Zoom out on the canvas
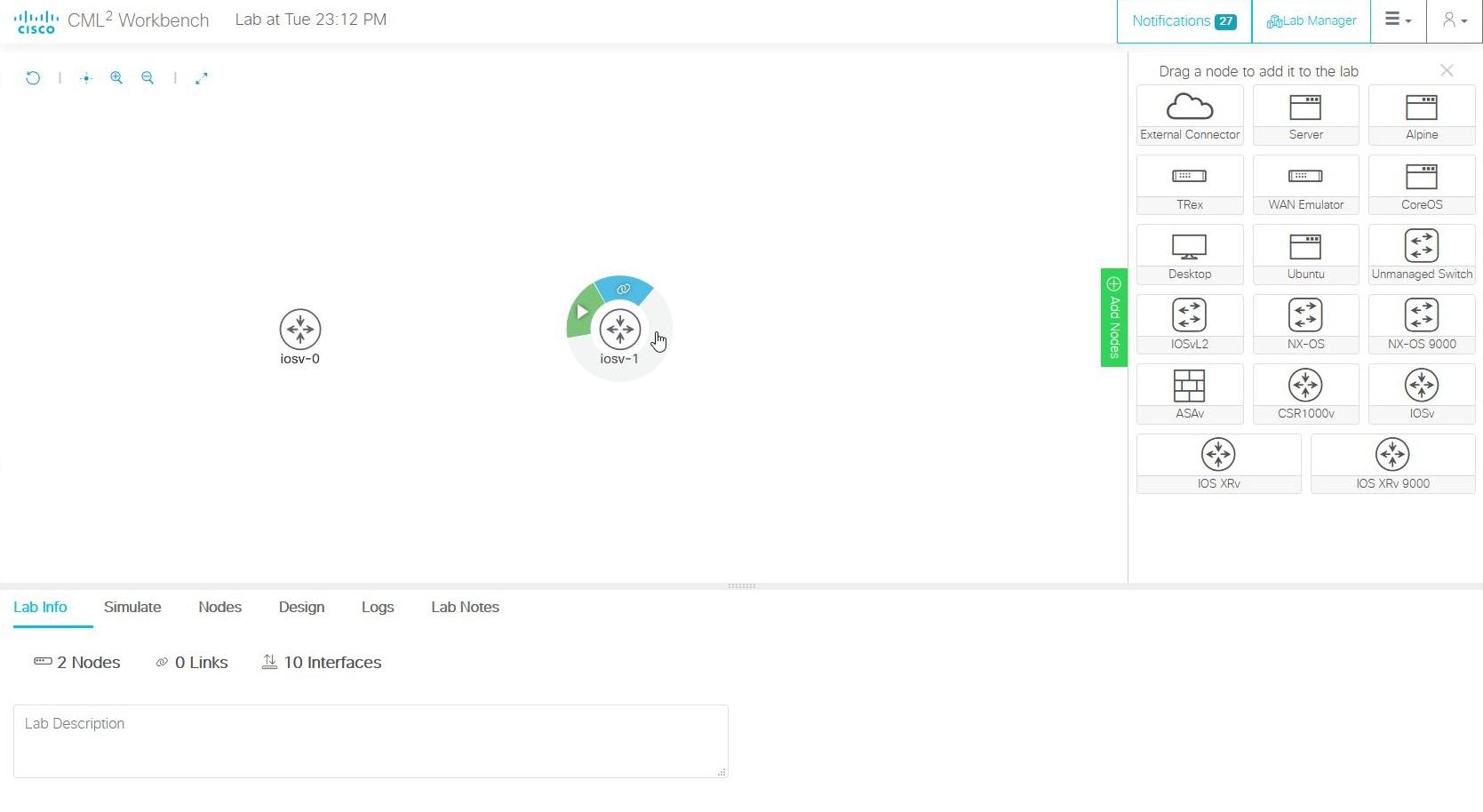 coord(148,78)
